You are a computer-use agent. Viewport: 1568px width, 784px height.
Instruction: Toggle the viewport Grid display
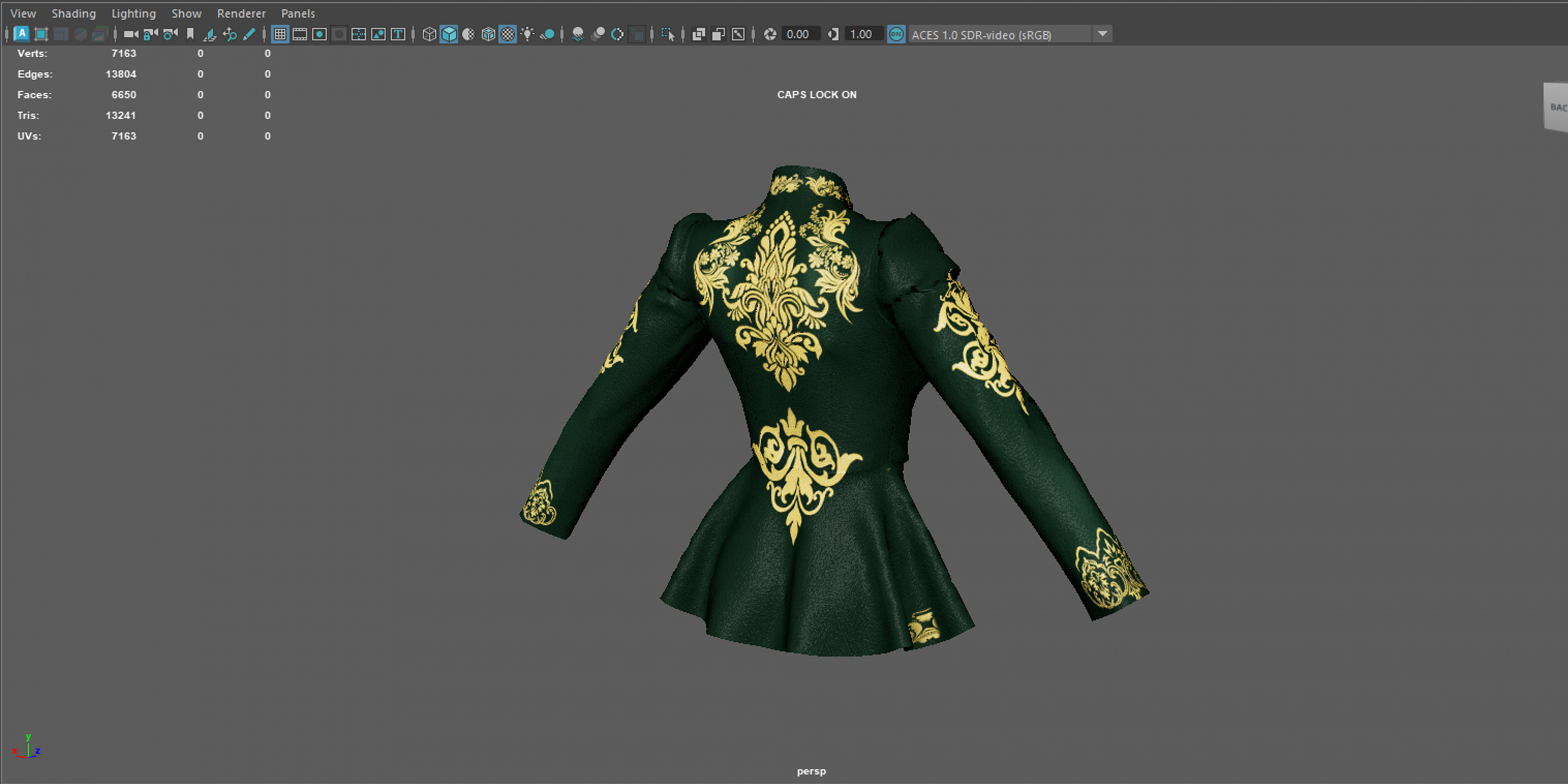click(280, 34)
